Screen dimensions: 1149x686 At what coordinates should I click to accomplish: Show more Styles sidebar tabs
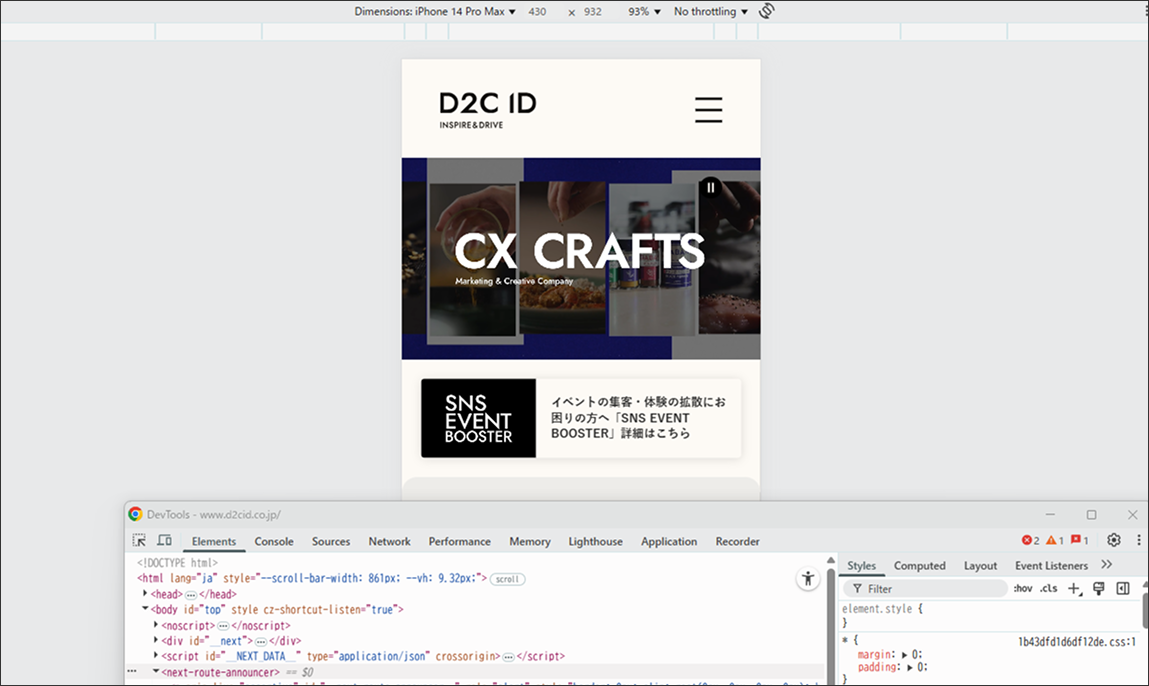click(1106, 564)
